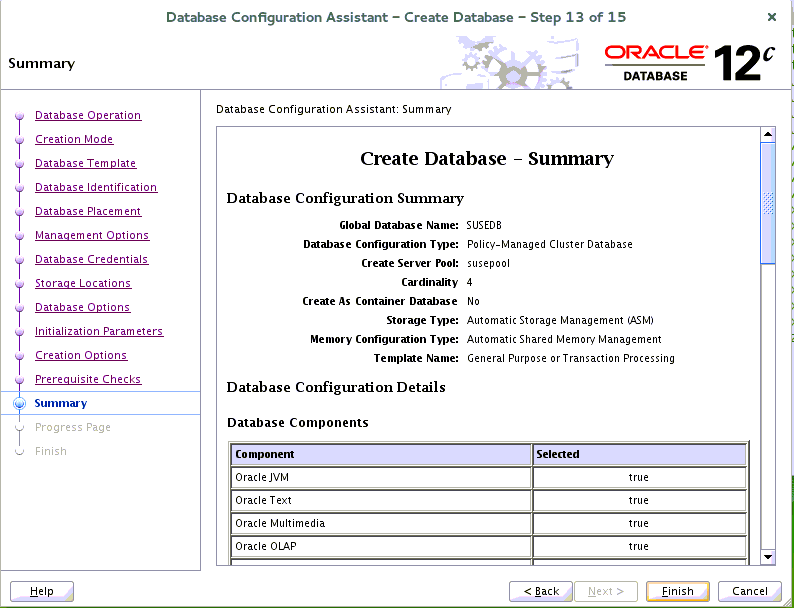This screenshot has width=794, height=608.
Task: Go to the Creation Mode step
Action: (x=74, y=139)
